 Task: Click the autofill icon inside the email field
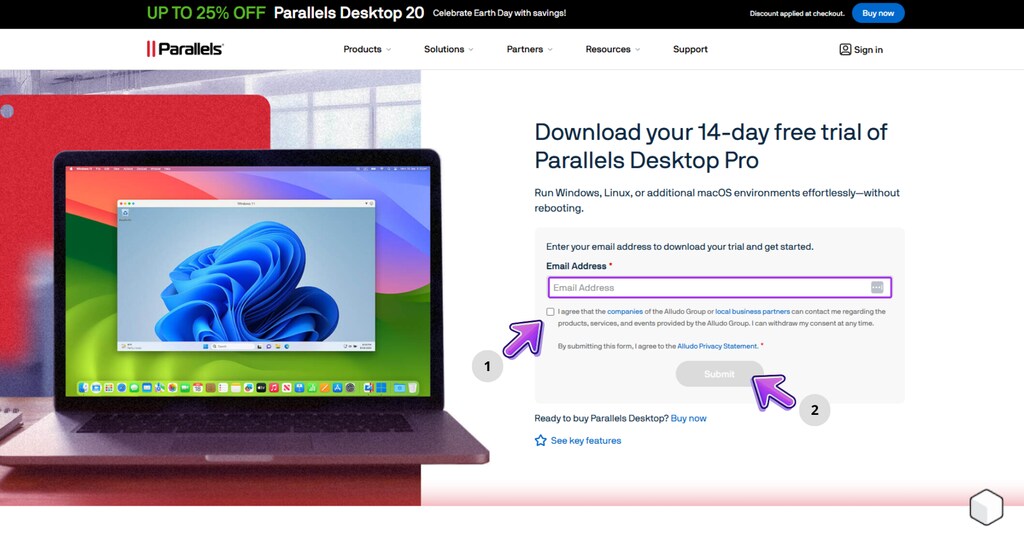(x=877, y=288)
